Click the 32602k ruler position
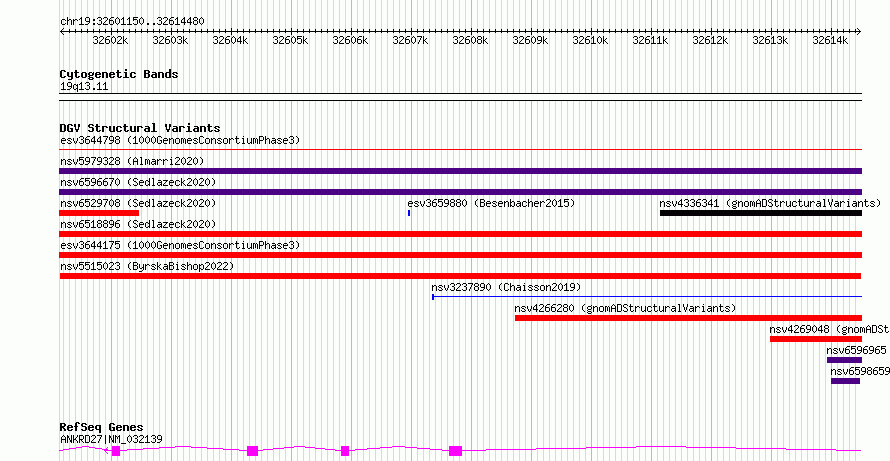The image size is (890, 461). (111, 40)
